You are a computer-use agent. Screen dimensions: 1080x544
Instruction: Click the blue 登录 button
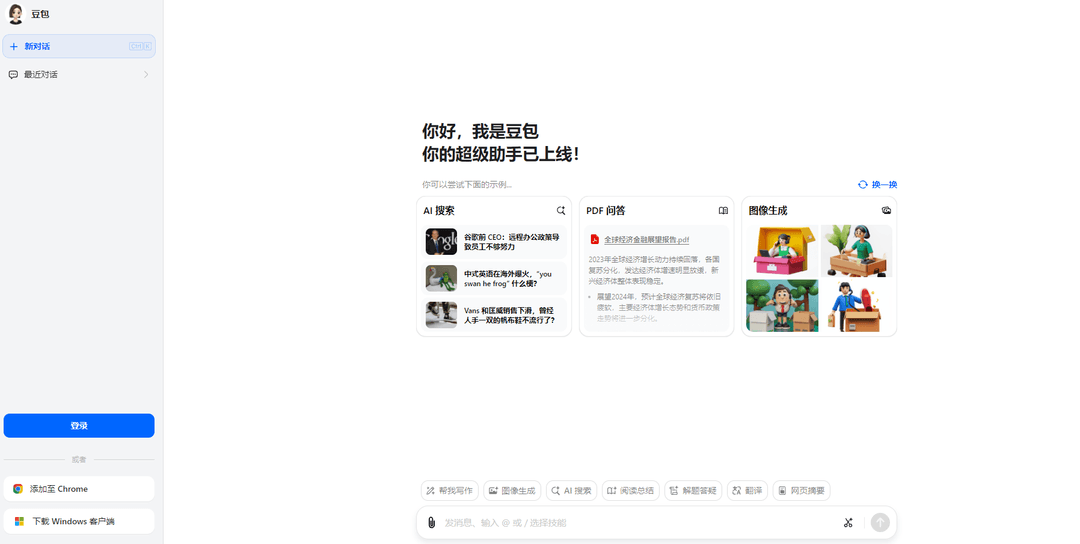[x=79, y=426]
